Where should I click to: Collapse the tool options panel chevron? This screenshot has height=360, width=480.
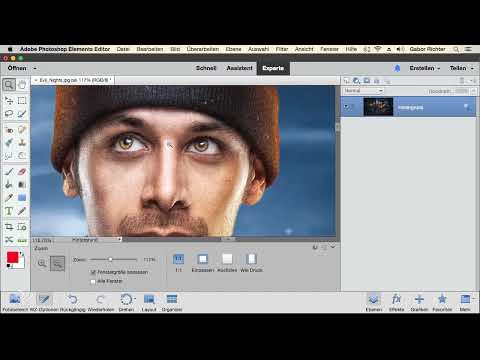(x=333, y=247)
